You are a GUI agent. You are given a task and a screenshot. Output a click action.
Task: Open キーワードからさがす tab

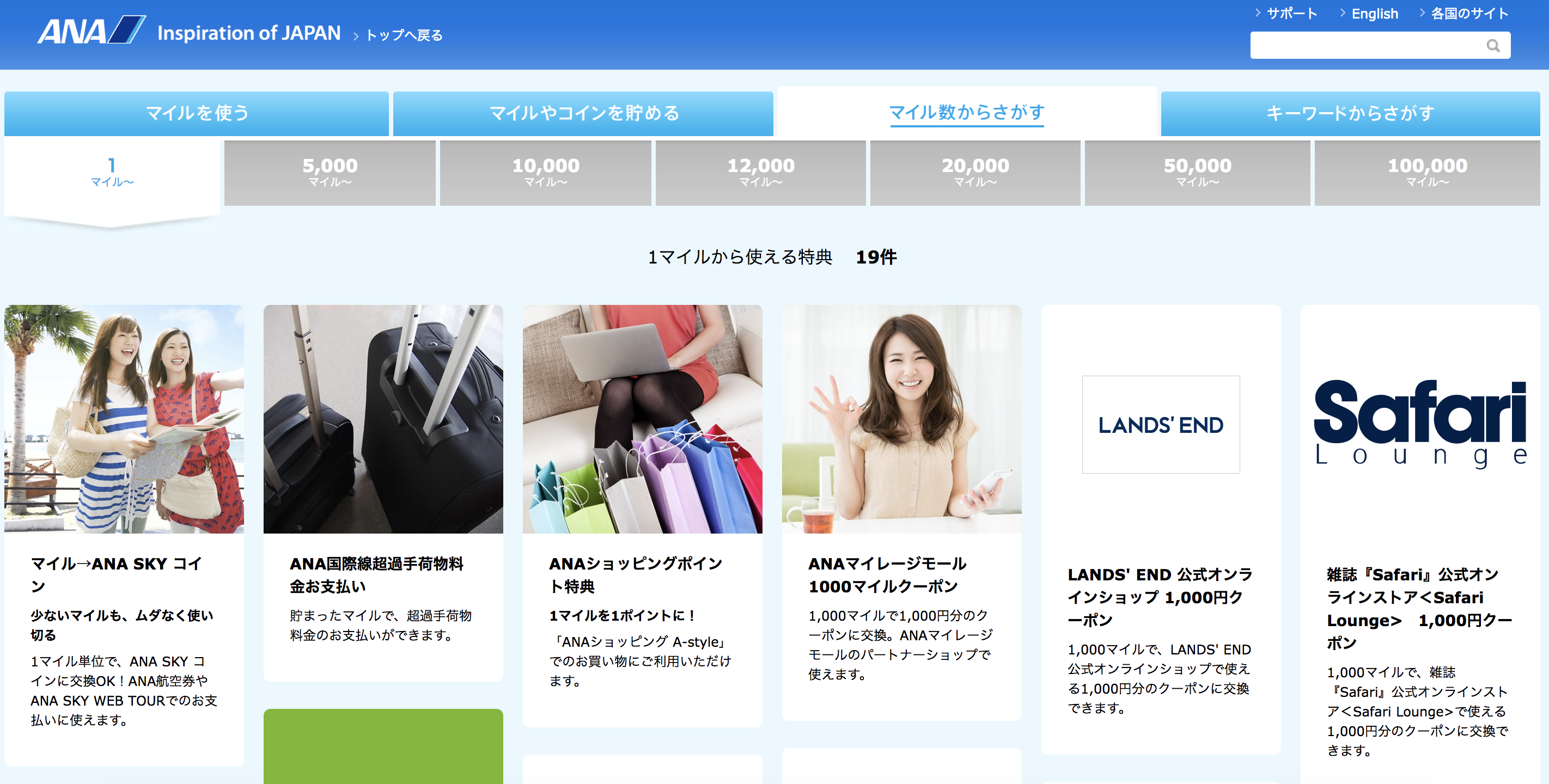pos(1350,113)
